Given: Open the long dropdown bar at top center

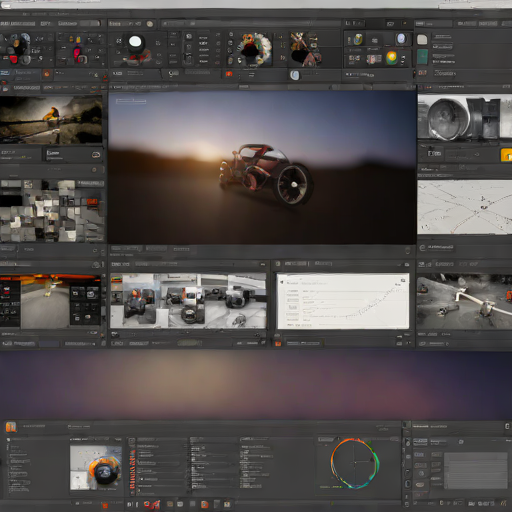Looking at the screenshot, I should click(251, 23).
